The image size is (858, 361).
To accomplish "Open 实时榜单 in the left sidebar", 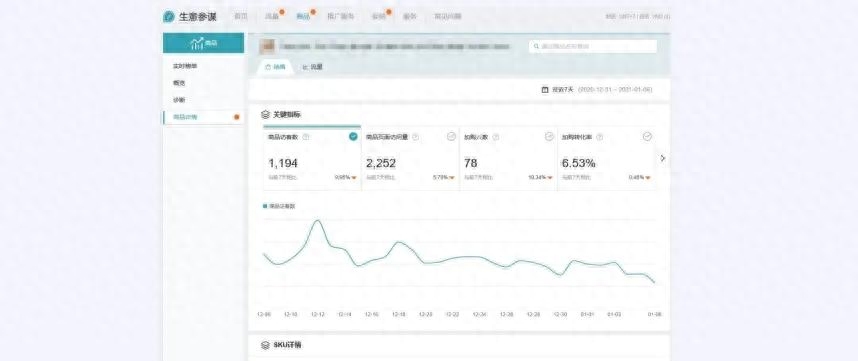I will [185, 66].
